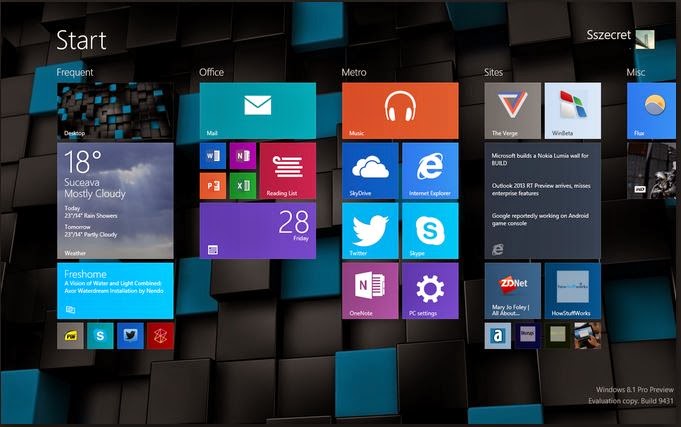Open the SkyDrive tile
681x427 pixels.
370,171
